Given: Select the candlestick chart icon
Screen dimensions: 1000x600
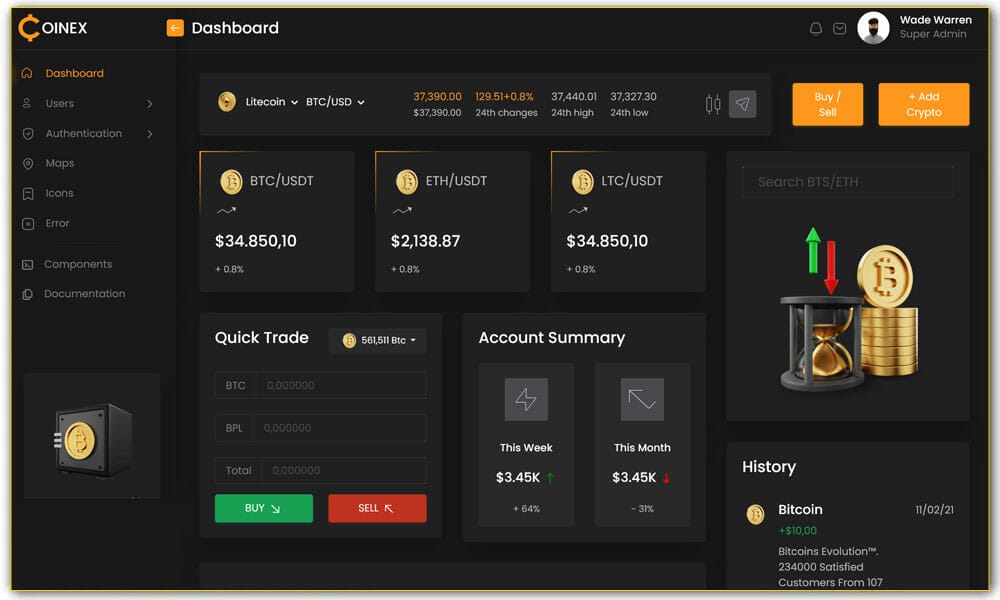Looking at the screenshot, I should coord(713,103).
